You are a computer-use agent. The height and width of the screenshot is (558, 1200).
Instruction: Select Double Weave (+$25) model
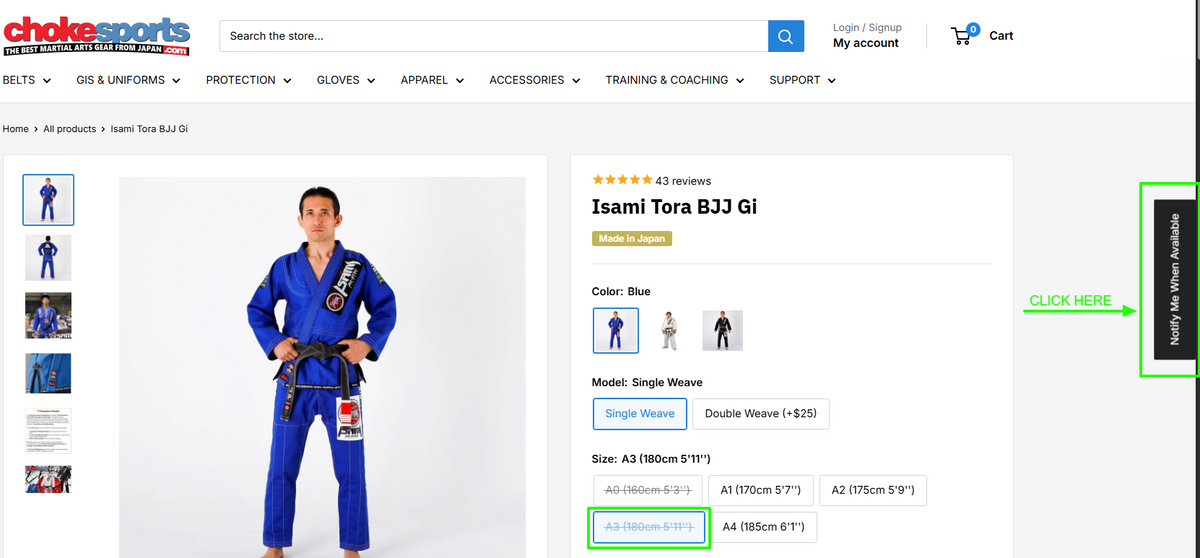pos(761,413)
